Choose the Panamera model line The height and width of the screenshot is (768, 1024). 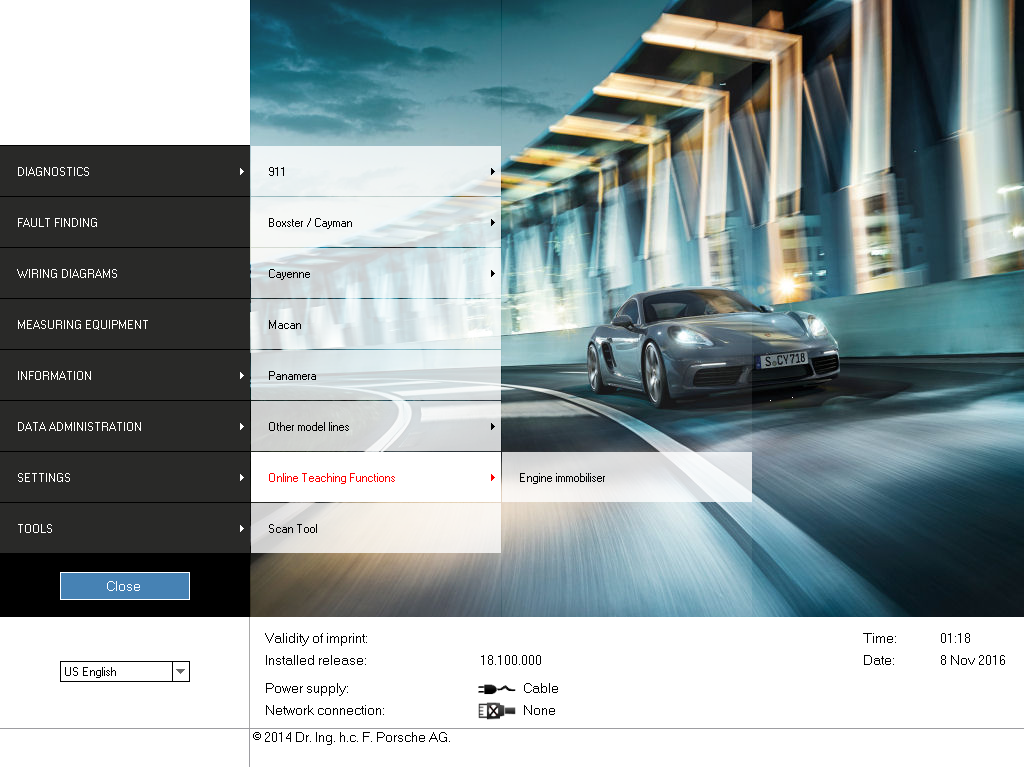[x=376, y=375]
